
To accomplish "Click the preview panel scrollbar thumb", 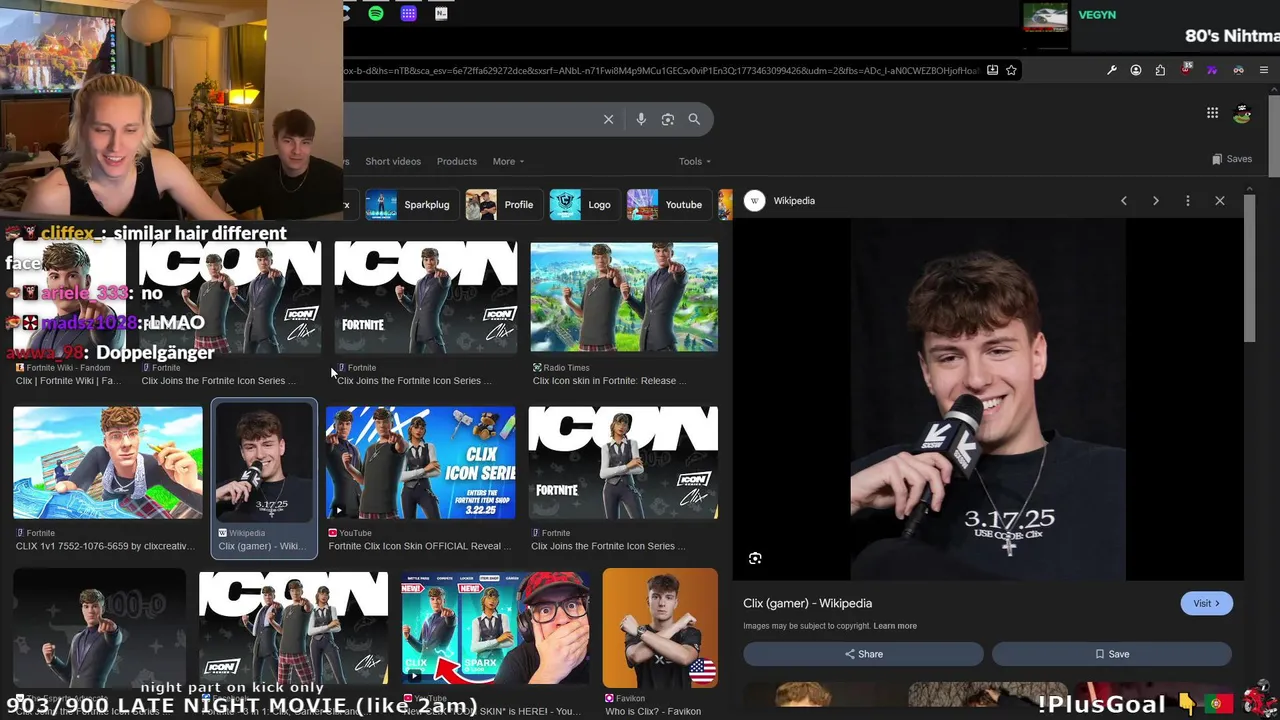I will click(x=1249, y=268).
